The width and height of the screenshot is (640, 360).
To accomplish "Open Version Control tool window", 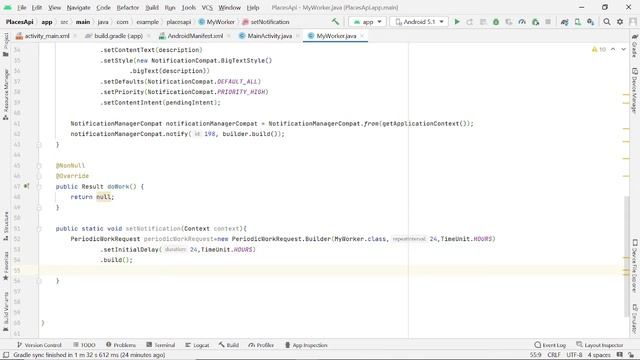I will pyautogui.click(x=39, y=345).
